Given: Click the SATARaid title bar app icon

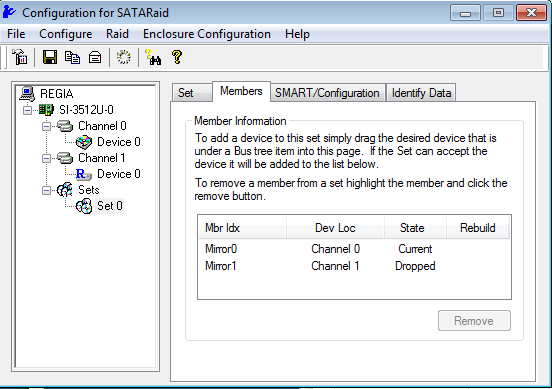Looking at the screenshot, I should click(x=9, y=12).
